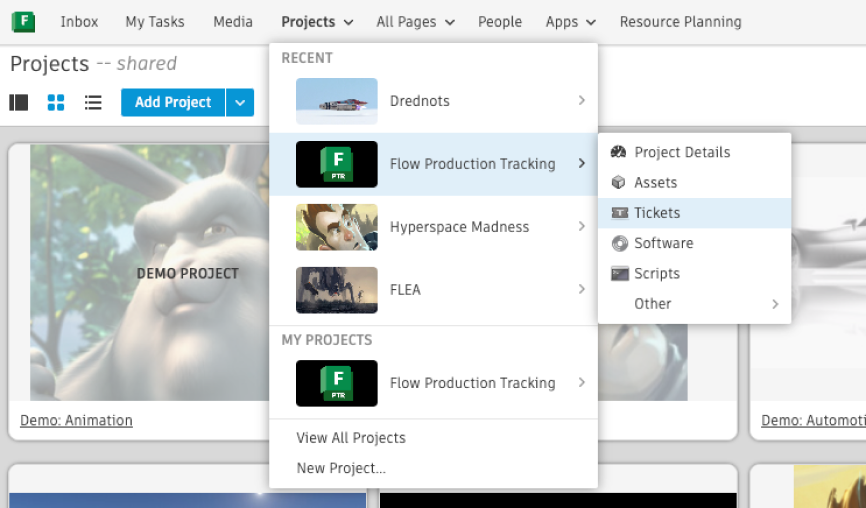
Task: Expand the Hyperspace Madness submenu arrow
Action: click(582, 226)
